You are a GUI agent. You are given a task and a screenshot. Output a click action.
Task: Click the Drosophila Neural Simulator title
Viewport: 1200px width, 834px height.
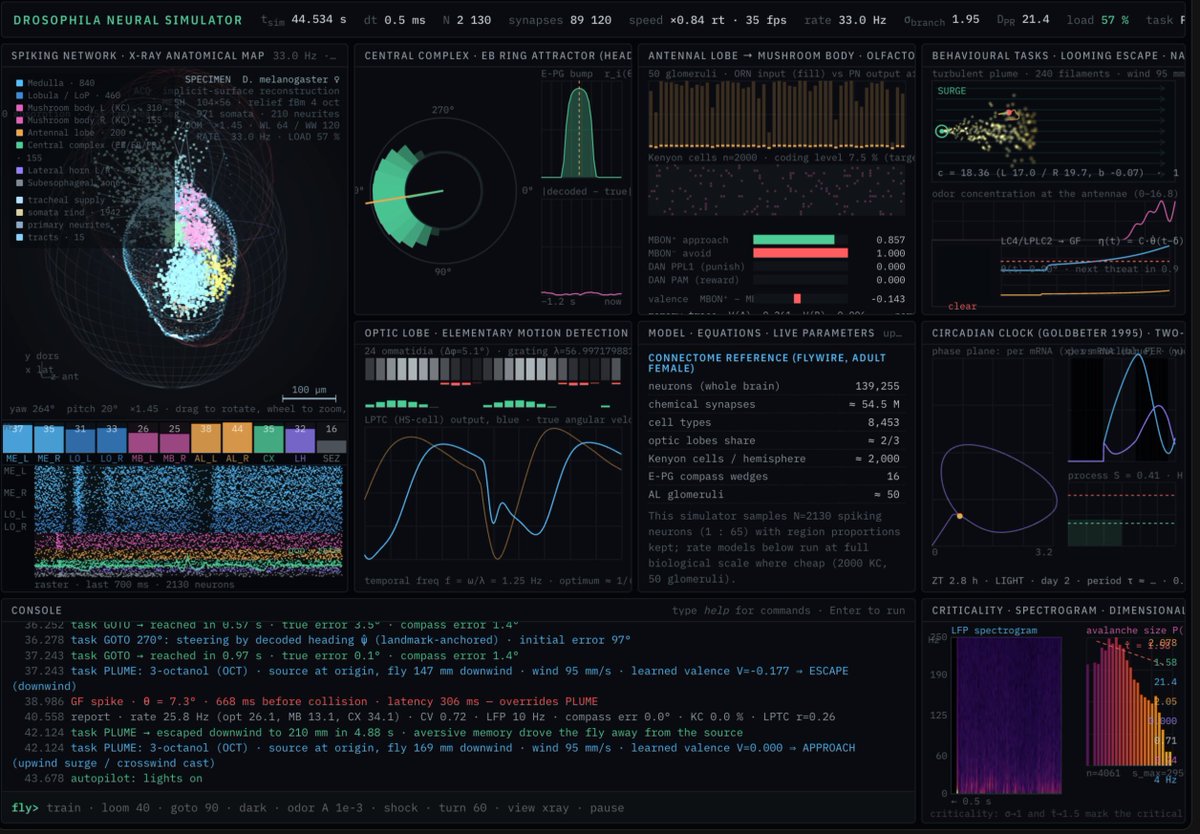[x=127, y=20]
